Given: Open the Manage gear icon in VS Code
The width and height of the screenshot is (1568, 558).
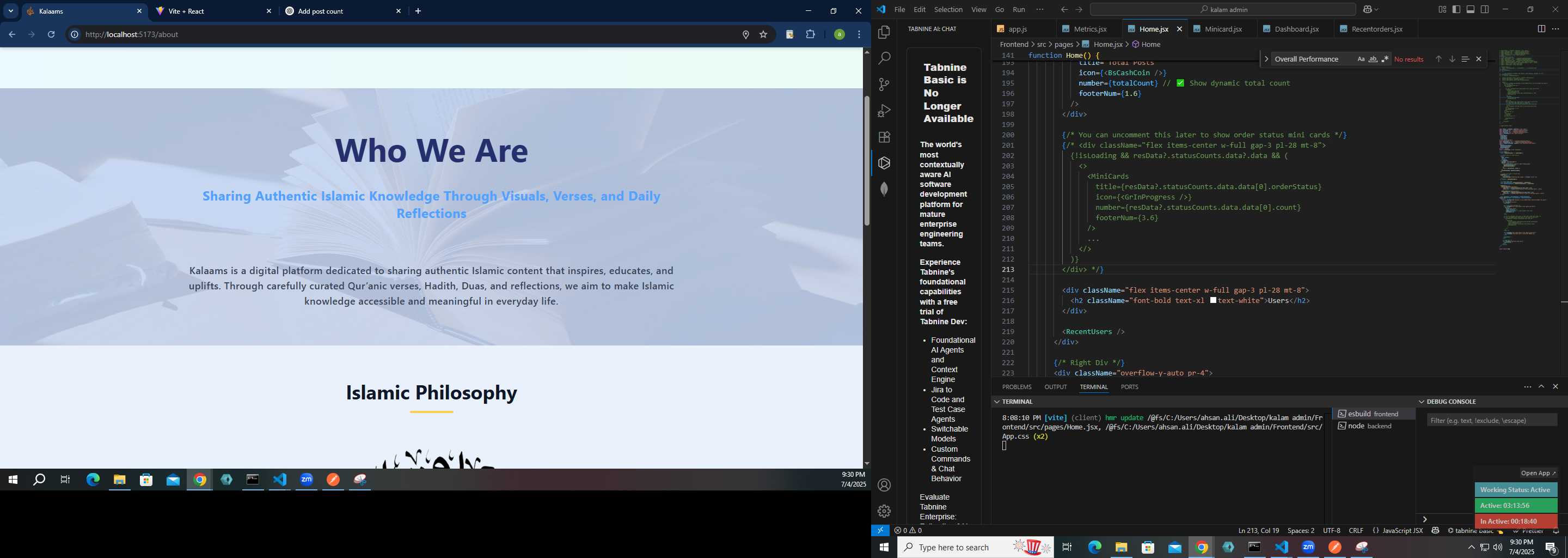Looking at the screenshot, I should [884, 511].
